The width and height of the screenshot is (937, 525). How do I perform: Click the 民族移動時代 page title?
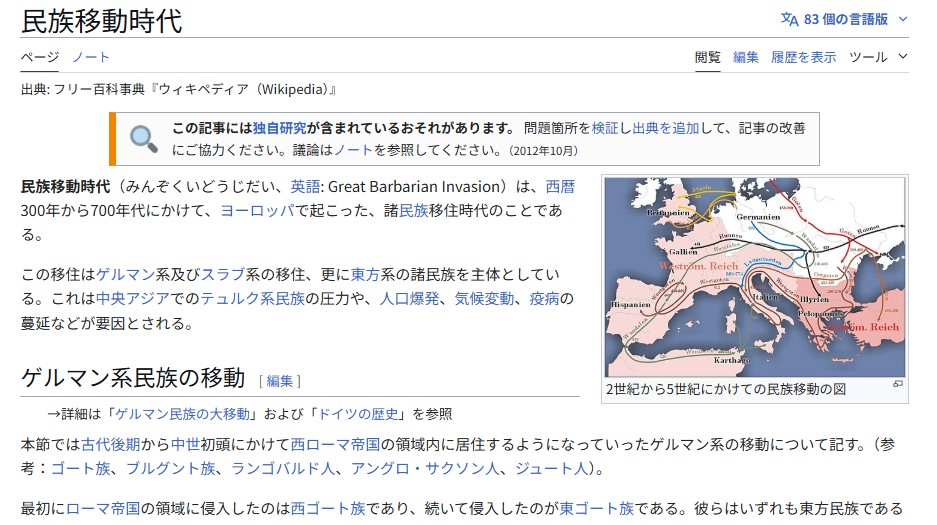[101, 22]
